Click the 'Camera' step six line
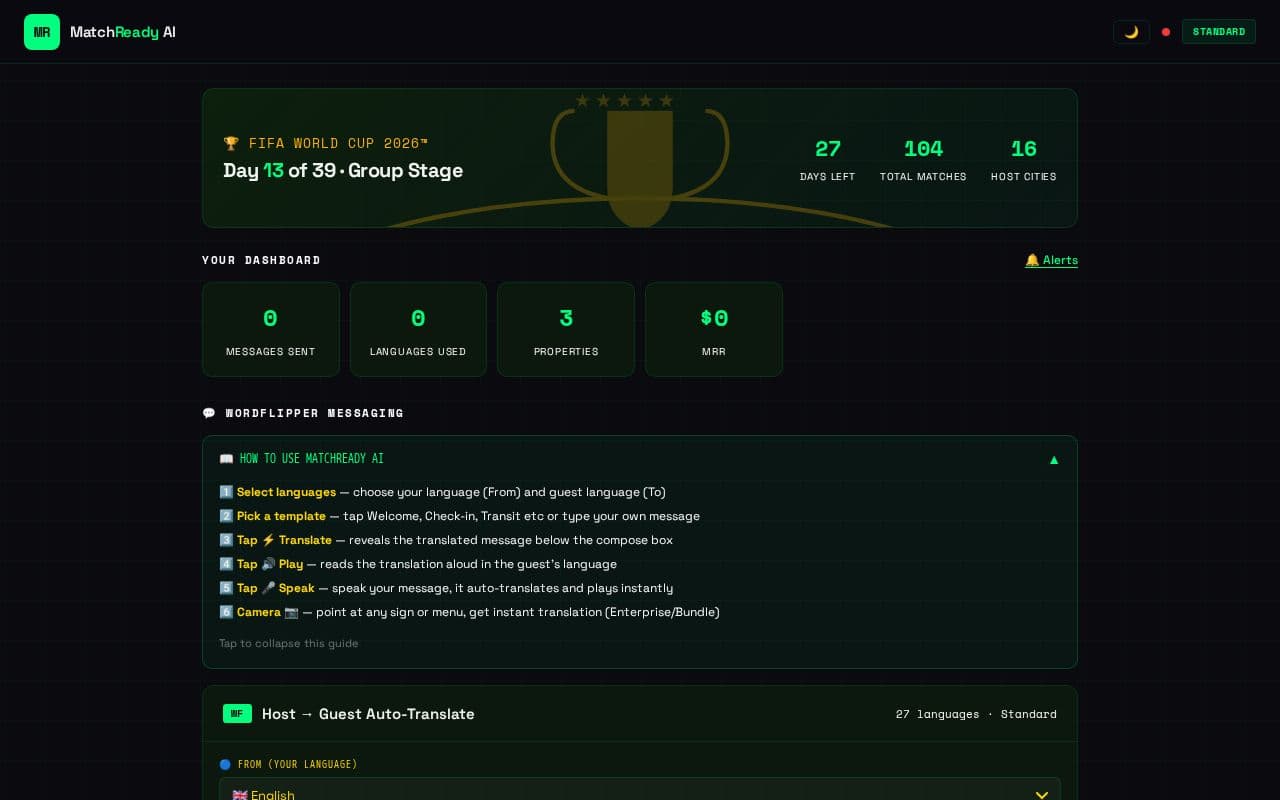Screen dimensions: 1280x800 click(x=469, y=612)
